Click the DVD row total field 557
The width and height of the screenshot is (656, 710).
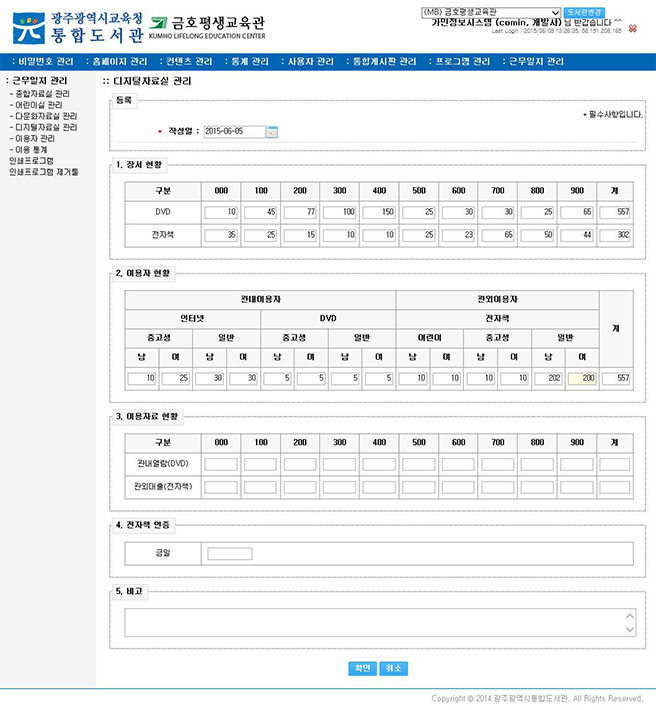[x=615, y=212]
